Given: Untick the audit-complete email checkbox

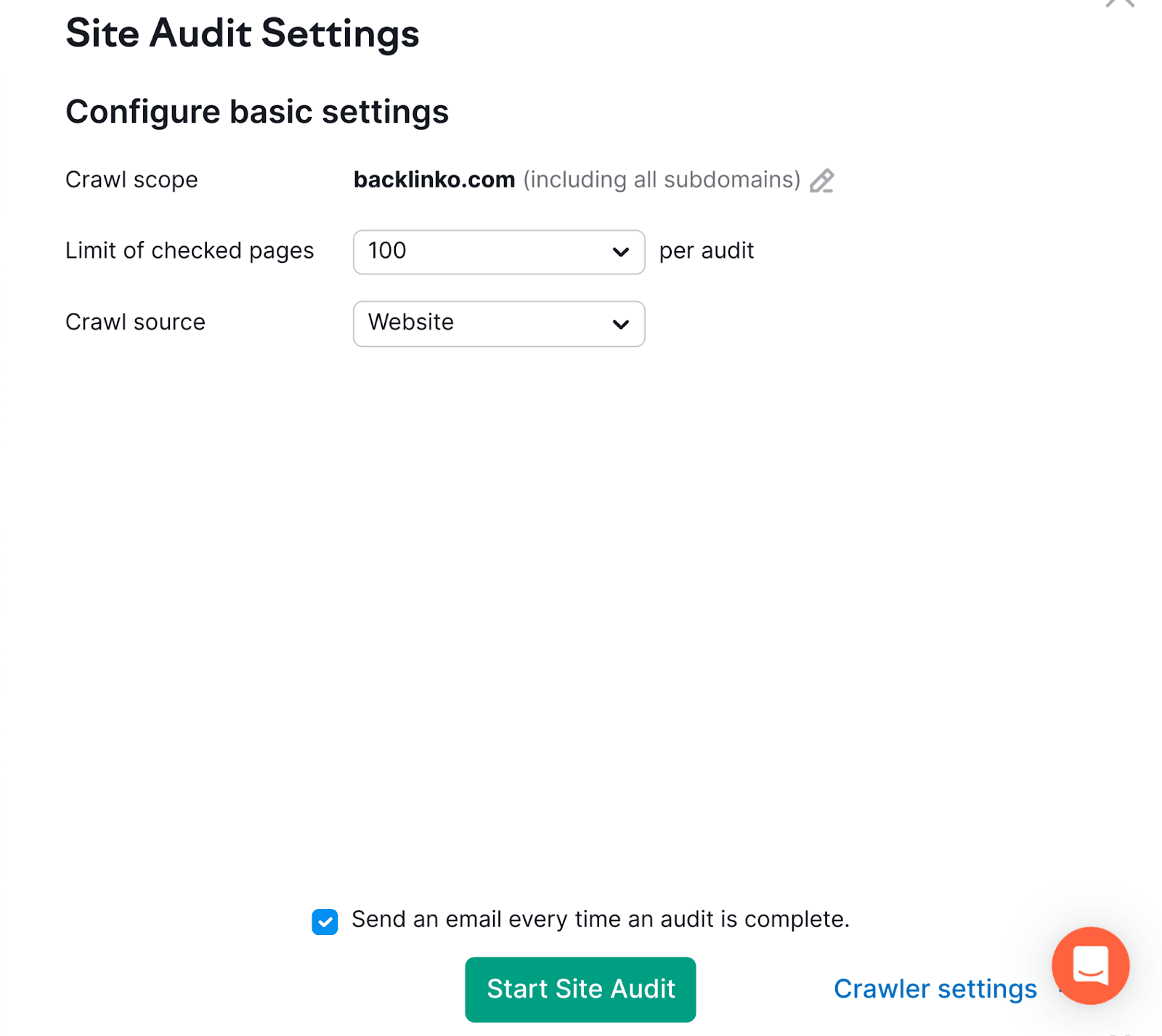Looking at the screenshot, I should (325, 922).
